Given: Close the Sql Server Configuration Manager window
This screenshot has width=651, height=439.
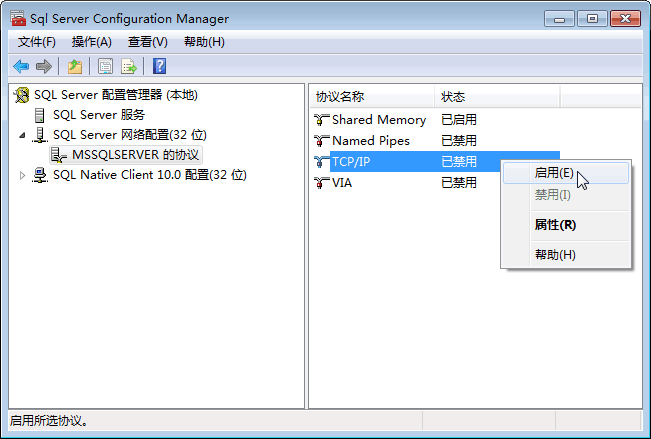Looking at the screenshot, I should [625, 19].
